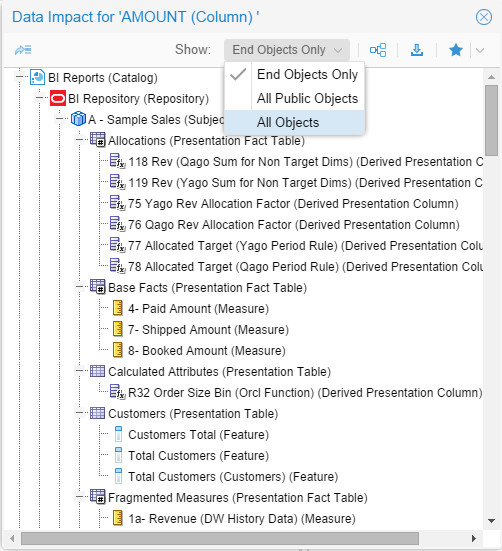Open the arrow menu beside the star
This screenshot has height=551, width=502.
click(480, 50)
